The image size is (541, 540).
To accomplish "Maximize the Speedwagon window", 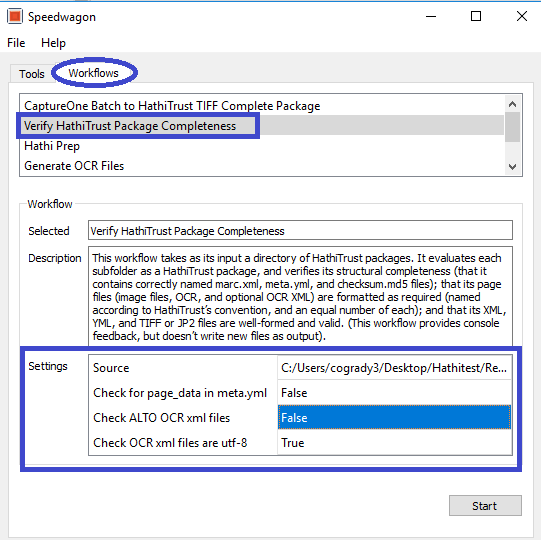I will tap(476, 16).
